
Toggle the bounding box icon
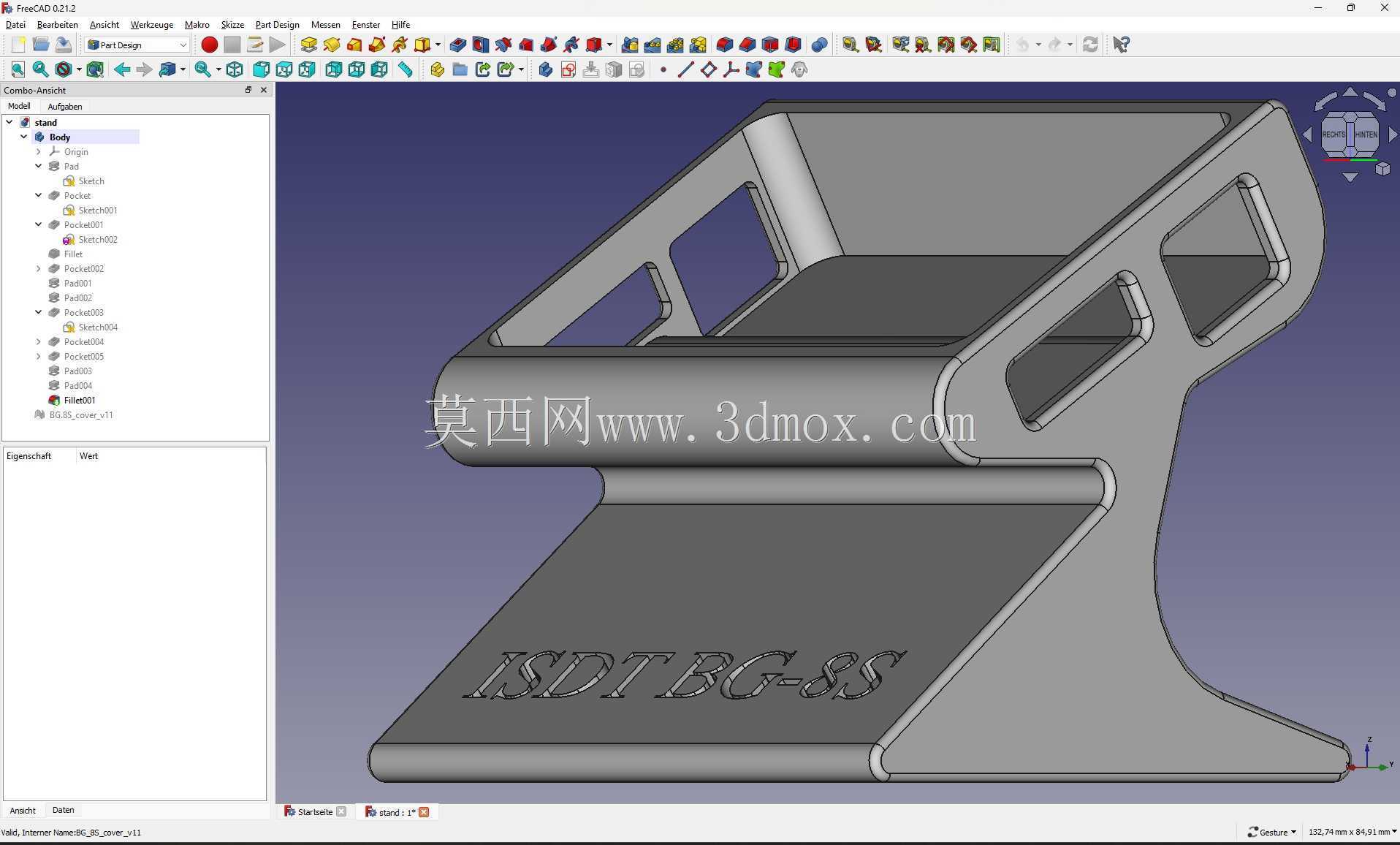95,69
